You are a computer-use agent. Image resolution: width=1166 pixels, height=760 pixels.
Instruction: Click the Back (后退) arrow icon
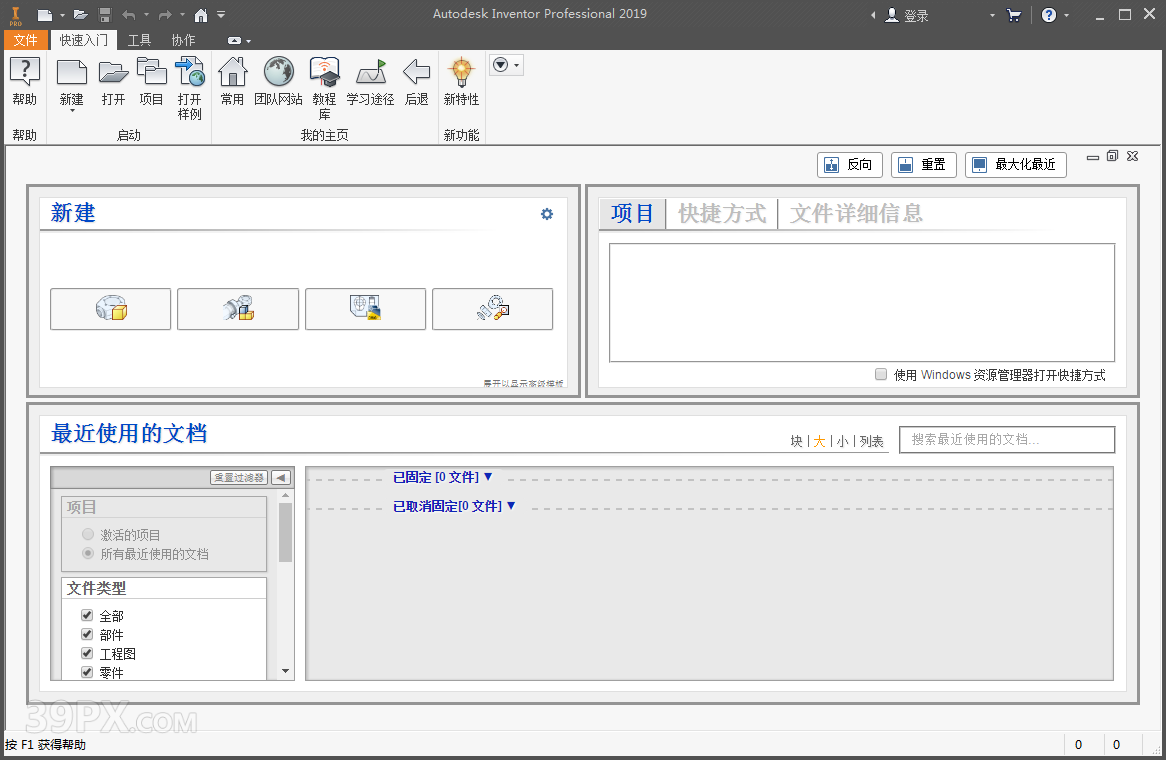(x=416, y=73)
